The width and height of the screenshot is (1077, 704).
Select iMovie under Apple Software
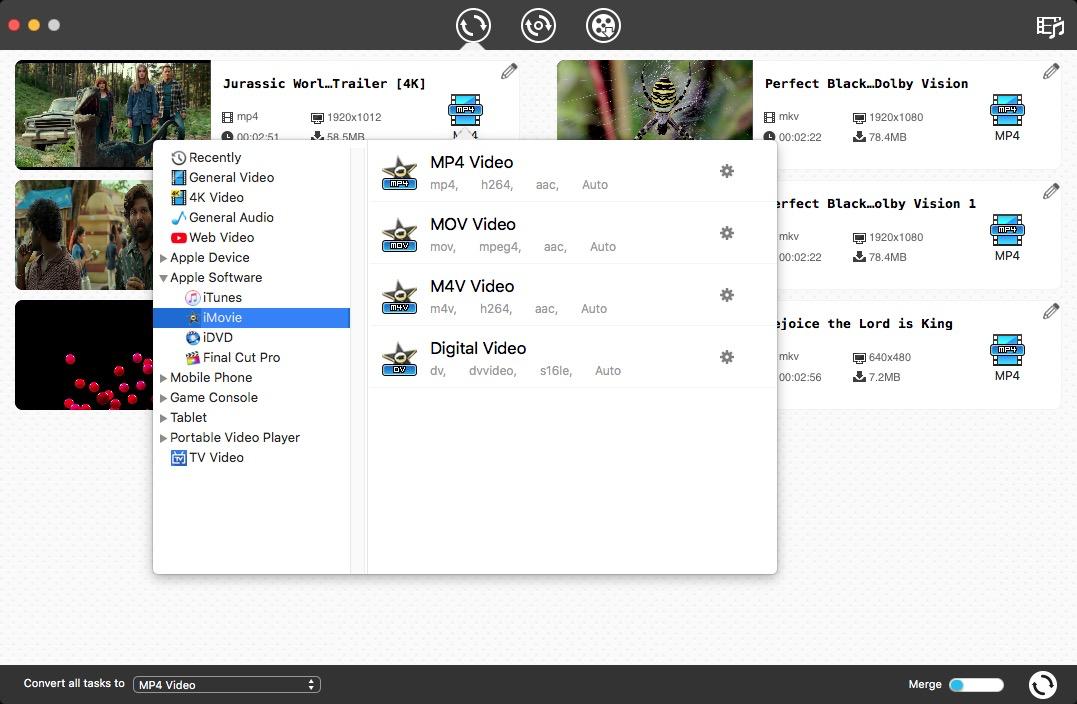[251, 317]
